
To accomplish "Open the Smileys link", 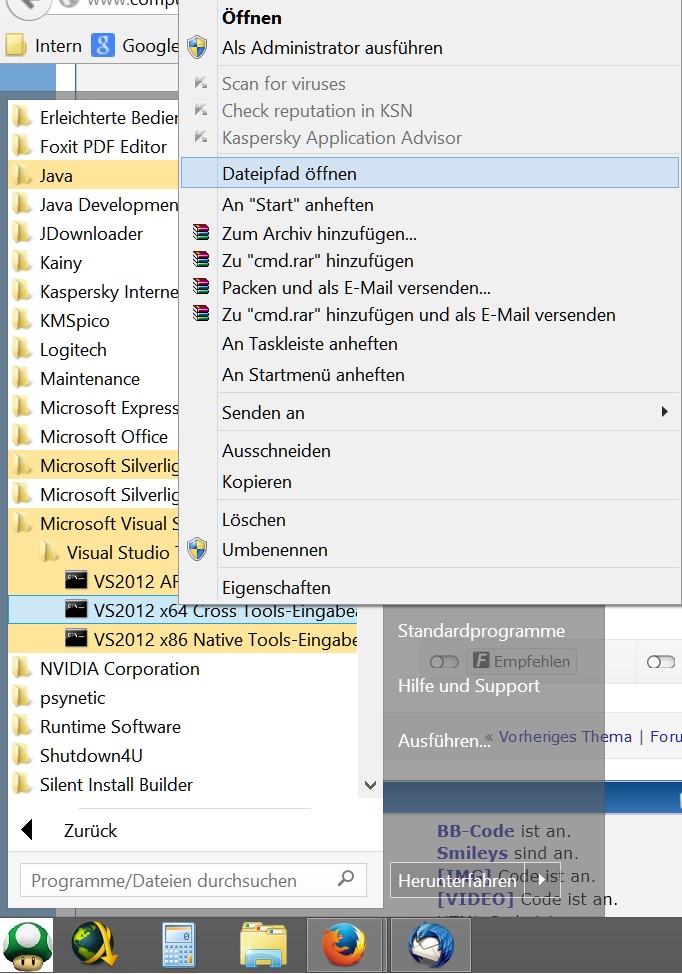I will coord(472,852).
